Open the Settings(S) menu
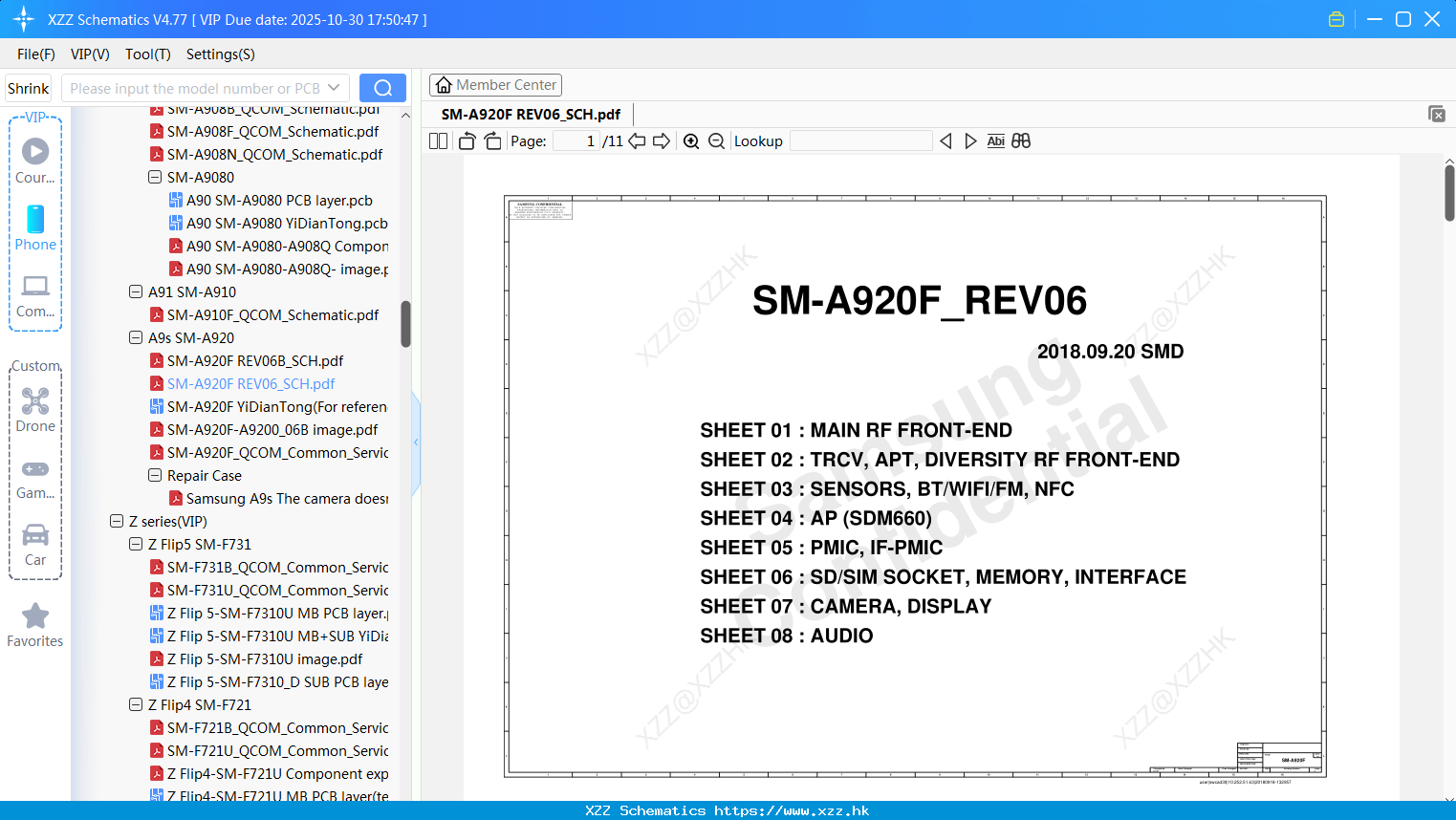This screenshot has height=820, width=1456. (221, 54)
